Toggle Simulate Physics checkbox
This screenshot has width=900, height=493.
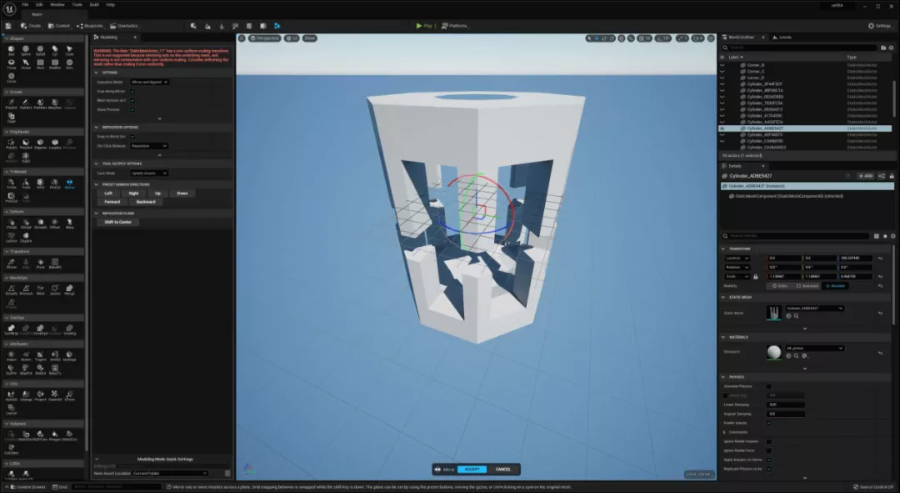coord(769,386)
